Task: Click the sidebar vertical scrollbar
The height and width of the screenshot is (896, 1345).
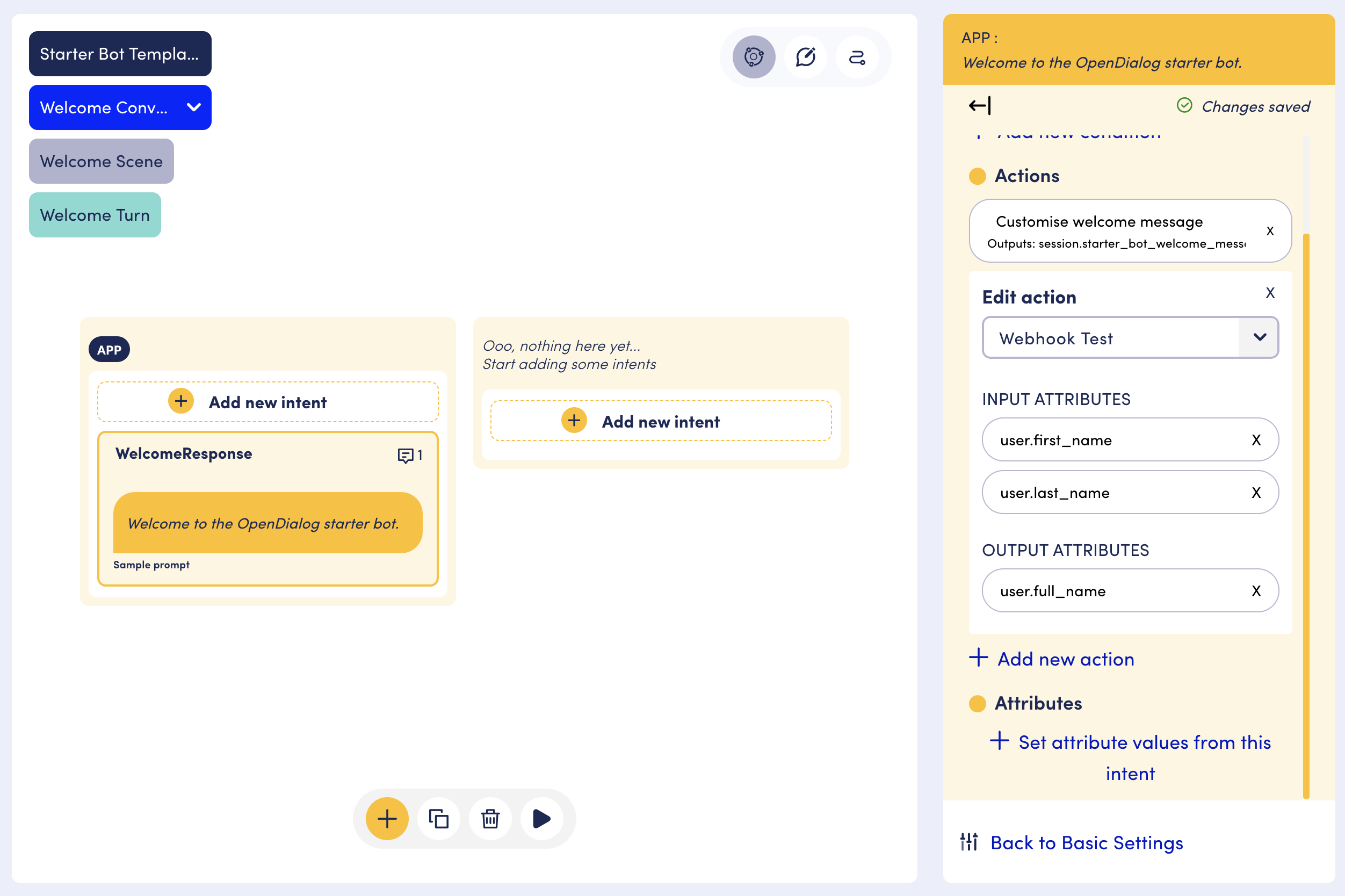Action: (1306, 514)
